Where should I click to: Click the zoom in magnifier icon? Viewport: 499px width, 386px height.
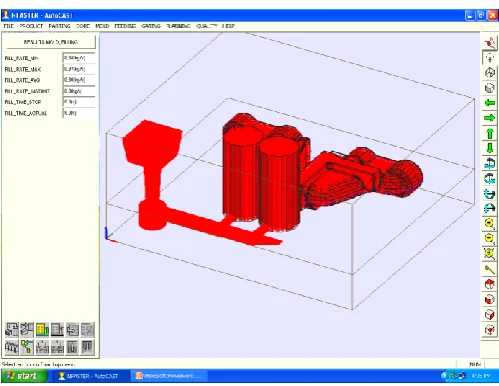[x=490, y=224]
